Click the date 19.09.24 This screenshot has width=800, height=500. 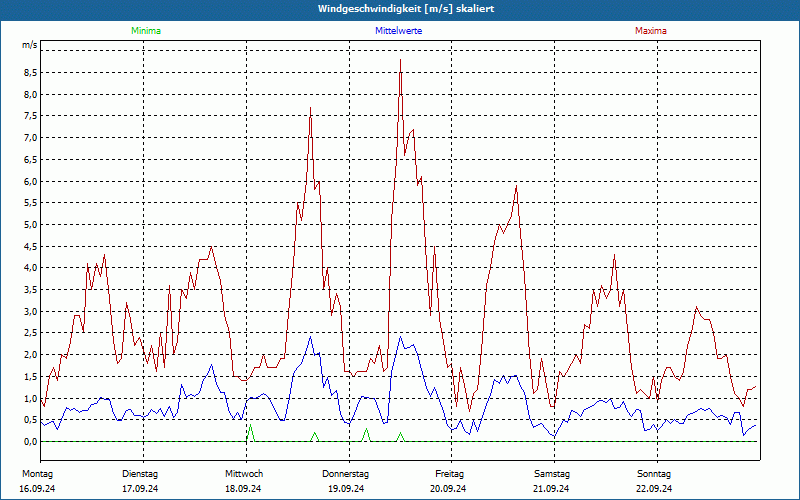[346, 489]
